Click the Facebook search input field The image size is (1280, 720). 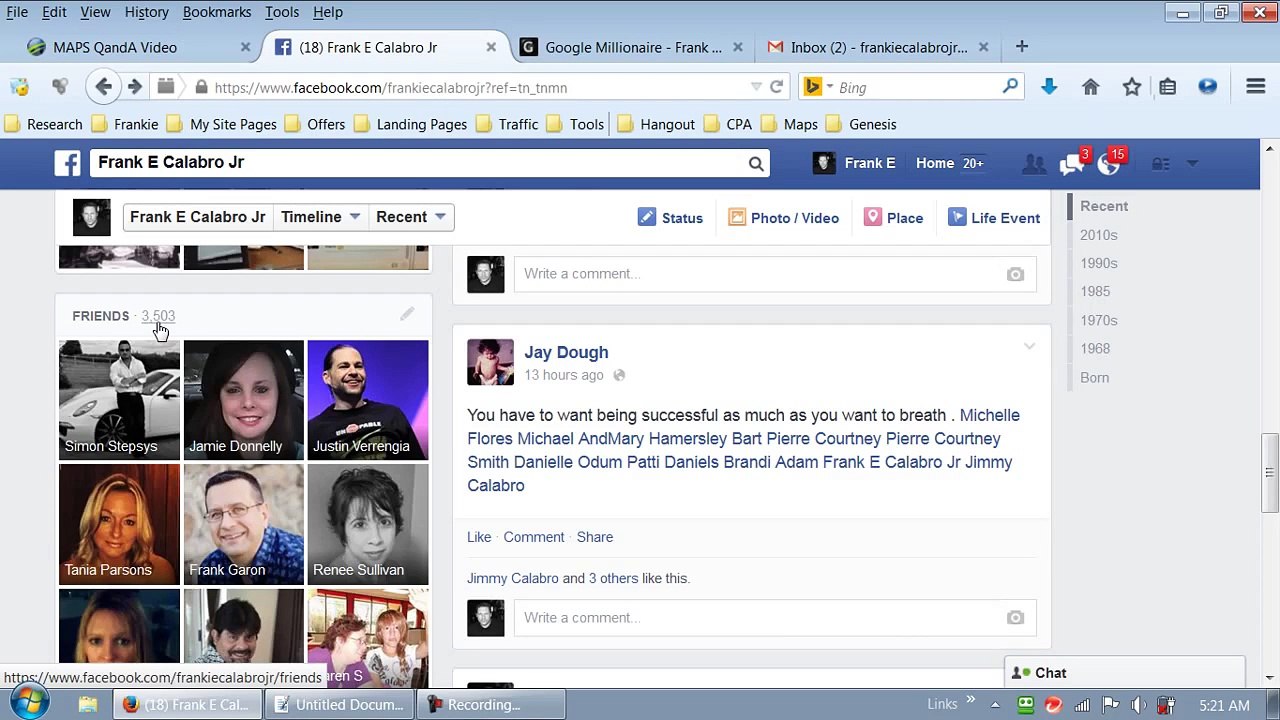point(418,163)
